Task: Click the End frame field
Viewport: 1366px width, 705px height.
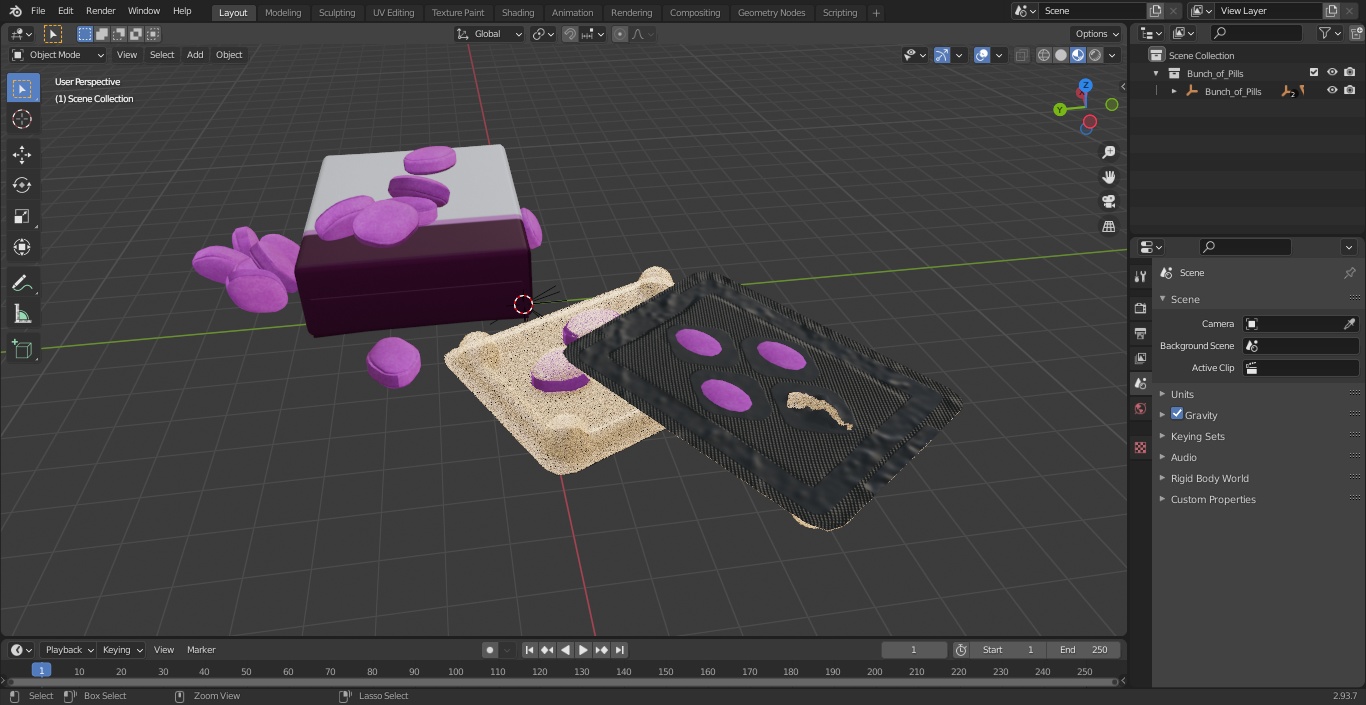Action: pyautogui.click(x=1083, y=650)
